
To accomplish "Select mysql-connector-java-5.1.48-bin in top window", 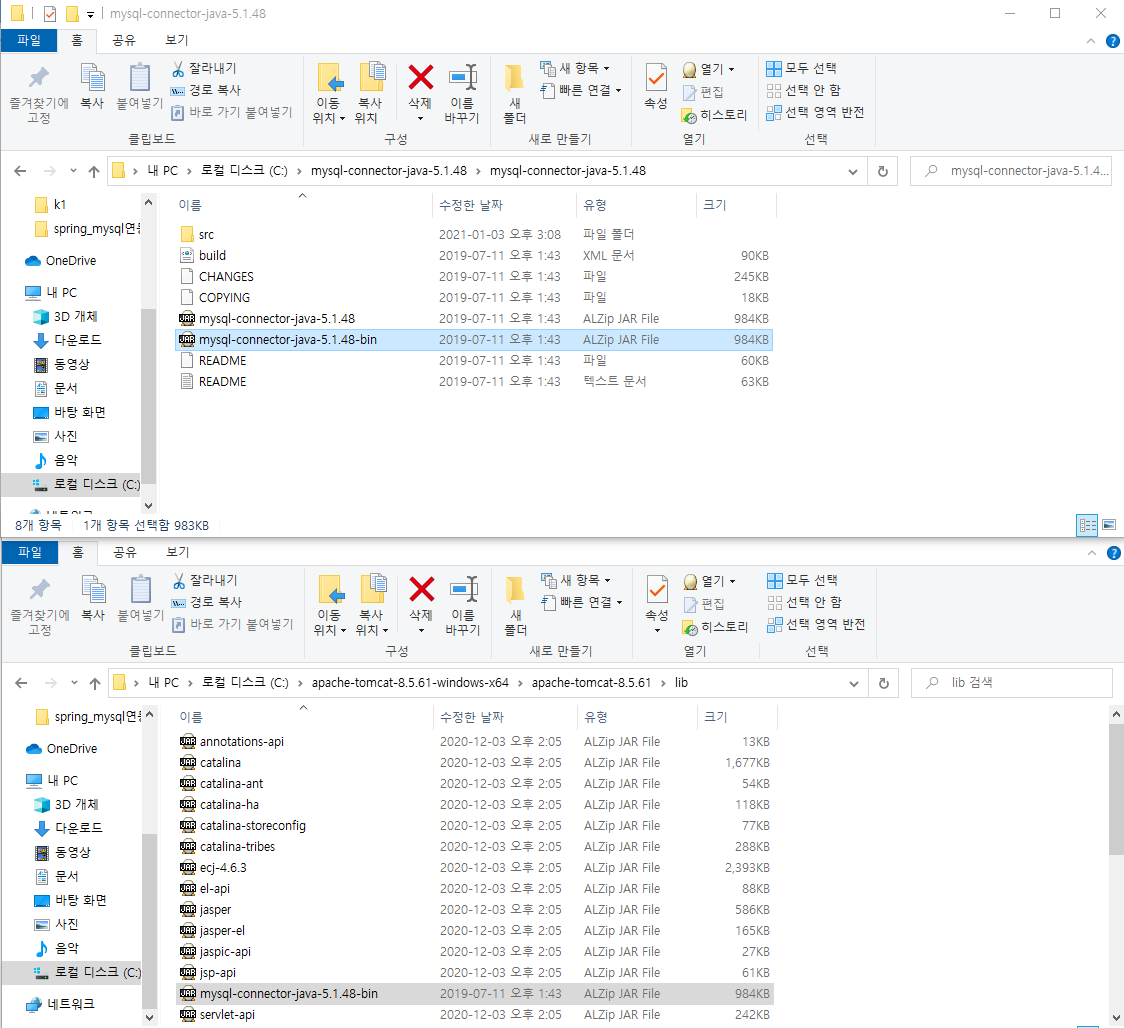I will pyautogui.click(x=474, y=340).
